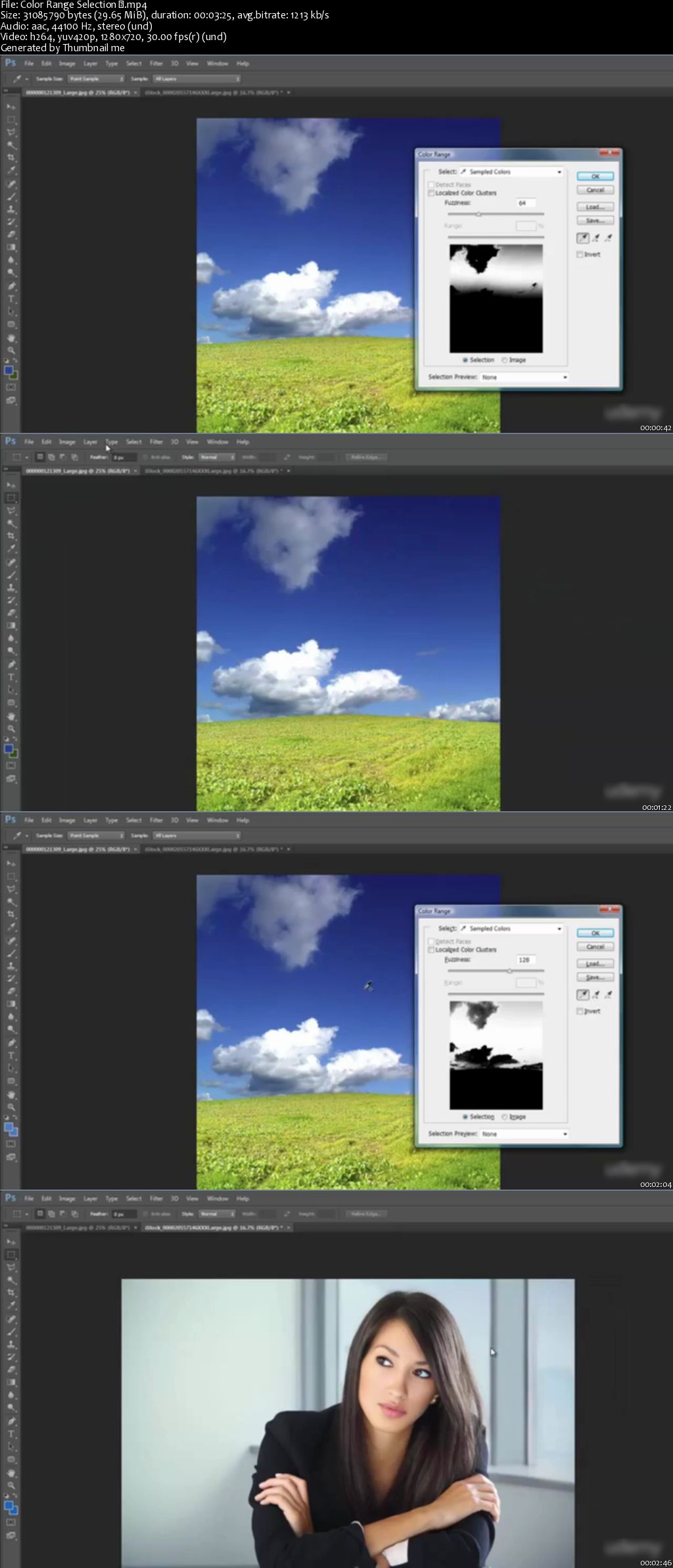The height and width of the screenshot is (1568, 673).
Task: Click Add to Sample eyedropper in Fuzziness 64 dialog
Action: (x=596, y=238)
